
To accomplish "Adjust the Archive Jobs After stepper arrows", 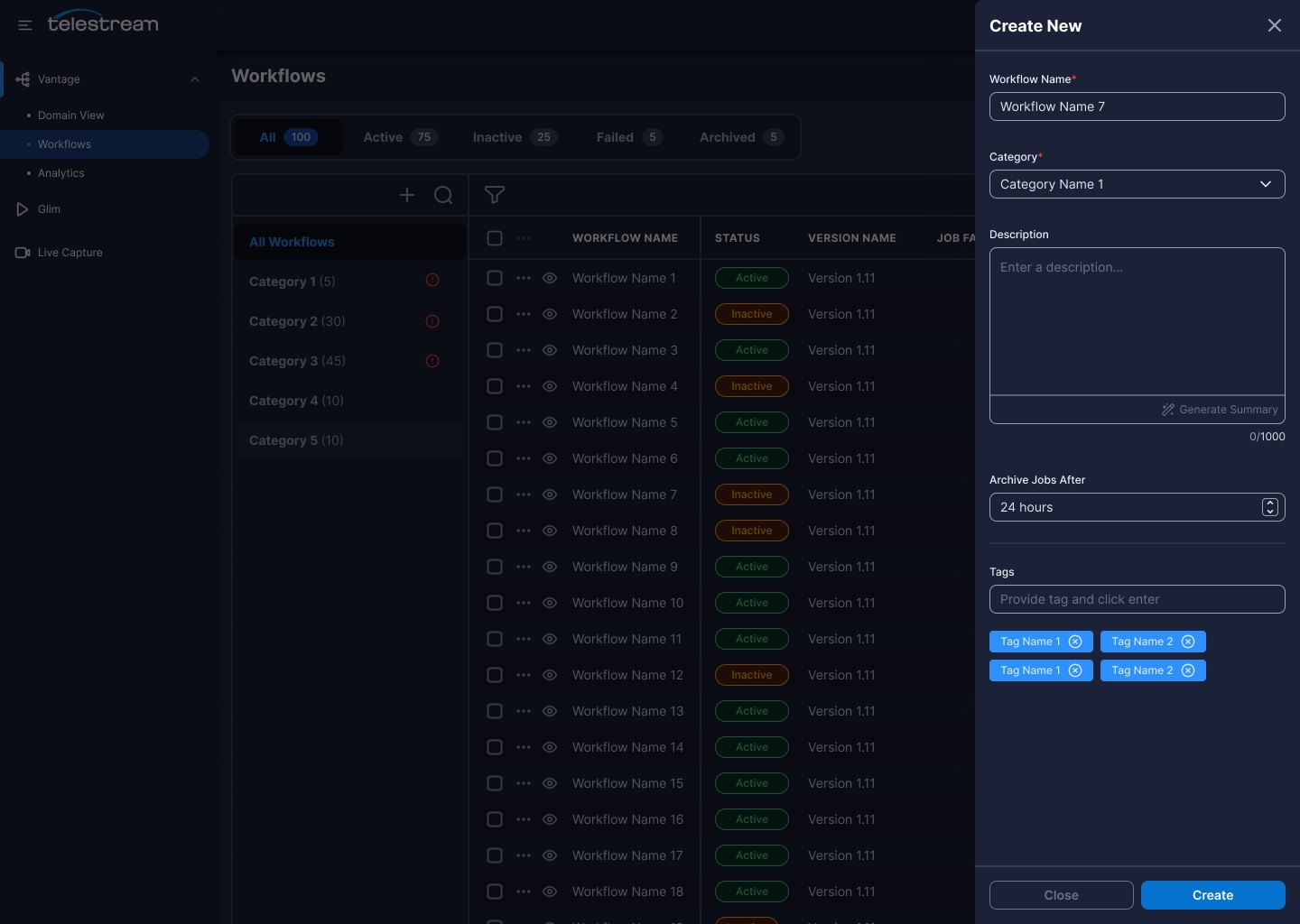I will [1270, 507].
